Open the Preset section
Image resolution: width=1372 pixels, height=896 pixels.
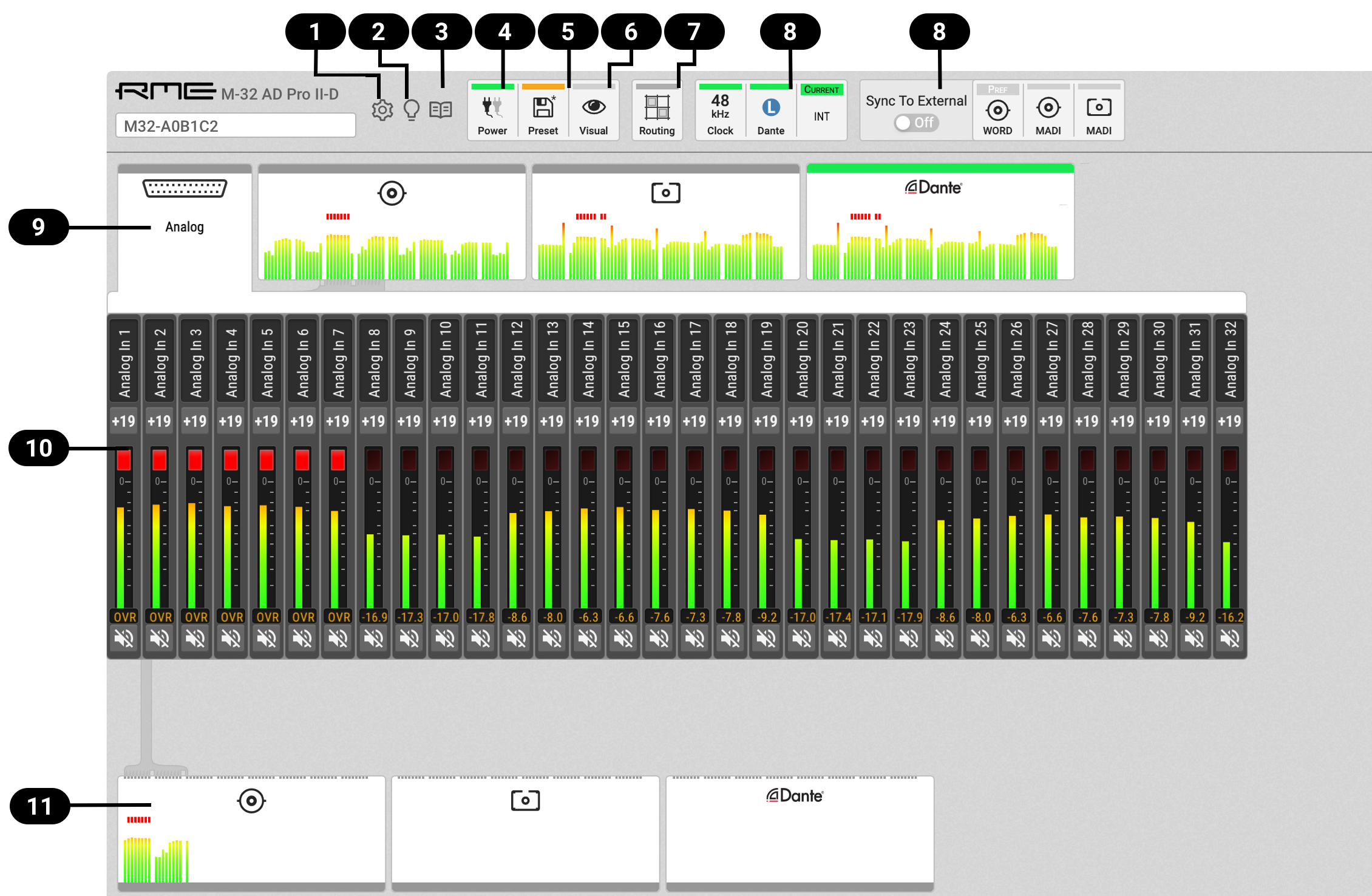(x=543, y=111)
